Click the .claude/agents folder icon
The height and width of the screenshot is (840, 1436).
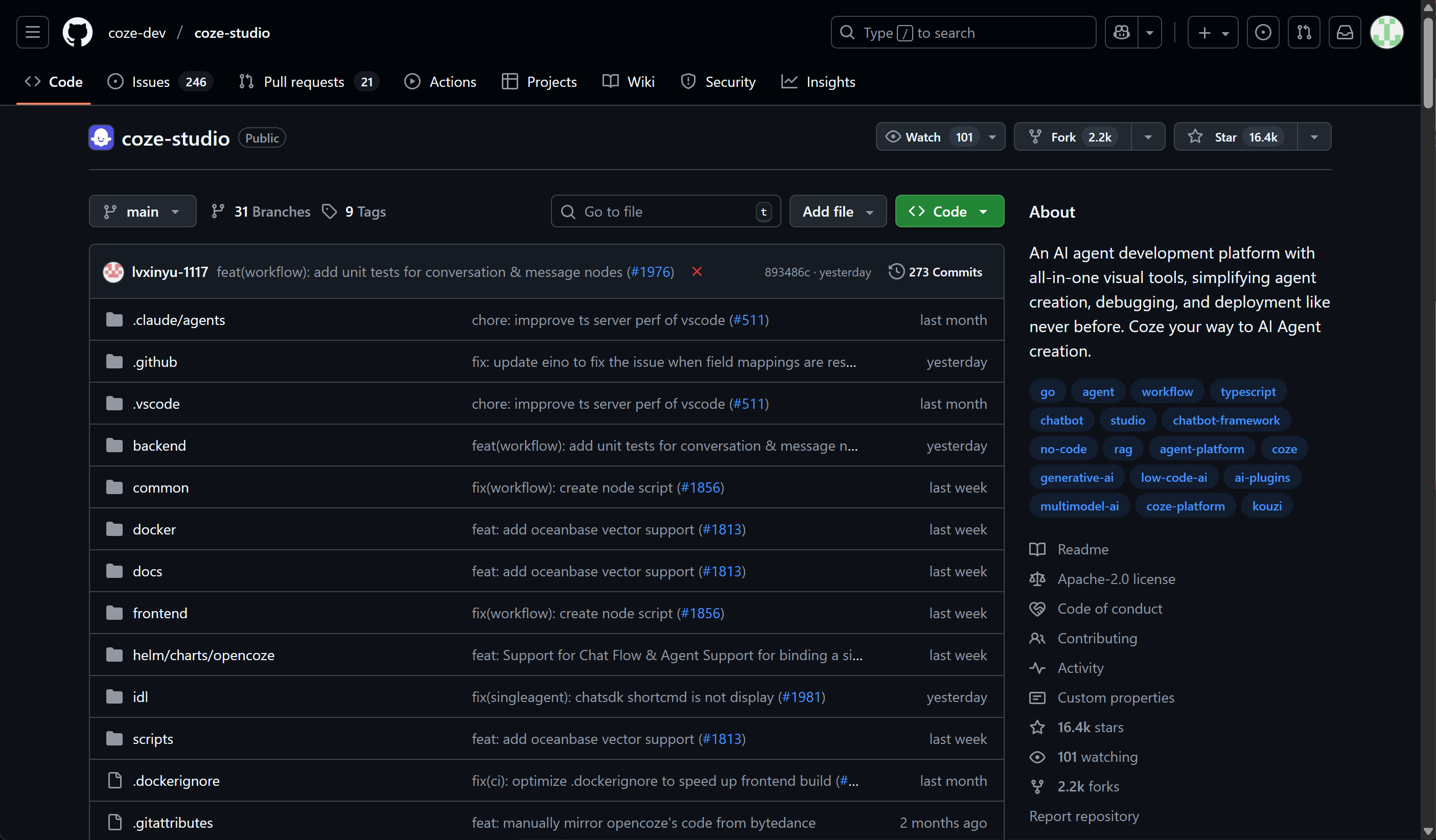[114, 320]
